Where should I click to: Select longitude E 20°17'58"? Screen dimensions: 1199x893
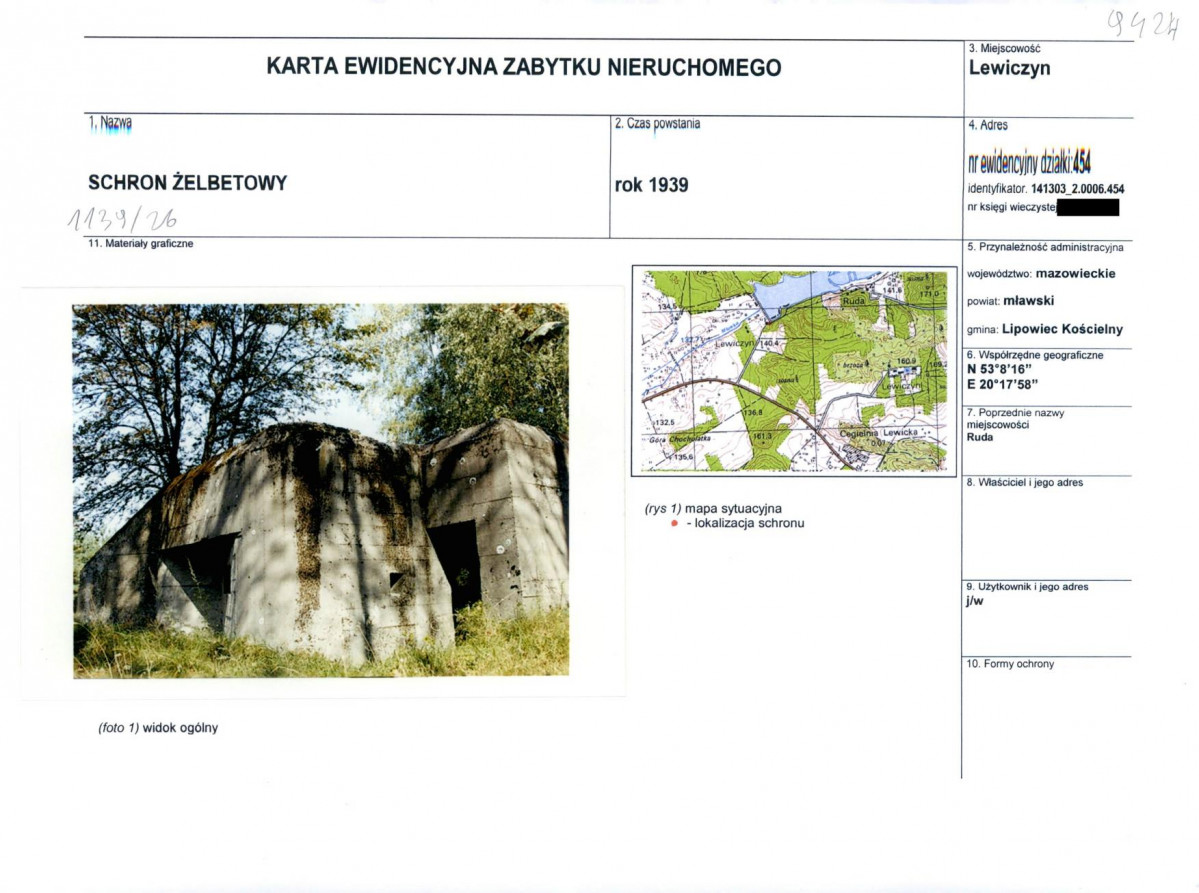click(x=1002, y=384)
